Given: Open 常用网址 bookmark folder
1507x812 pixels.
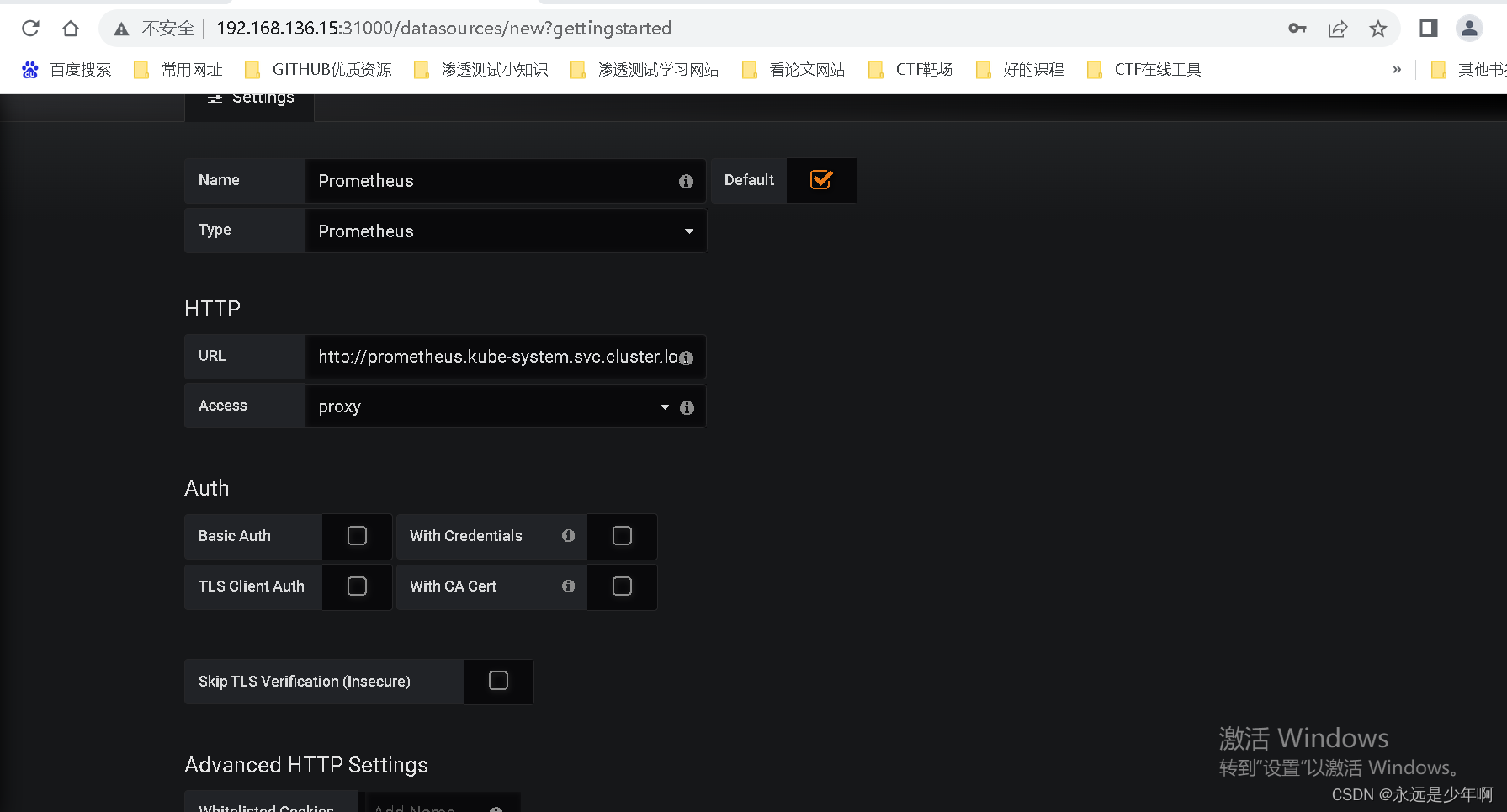Looking at the screenshot, I should tap(178, 70).
